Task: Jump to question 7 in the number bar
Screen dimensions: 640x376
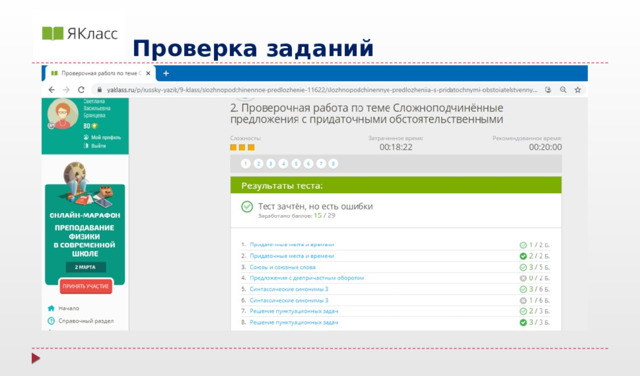Action: point(321,164)
